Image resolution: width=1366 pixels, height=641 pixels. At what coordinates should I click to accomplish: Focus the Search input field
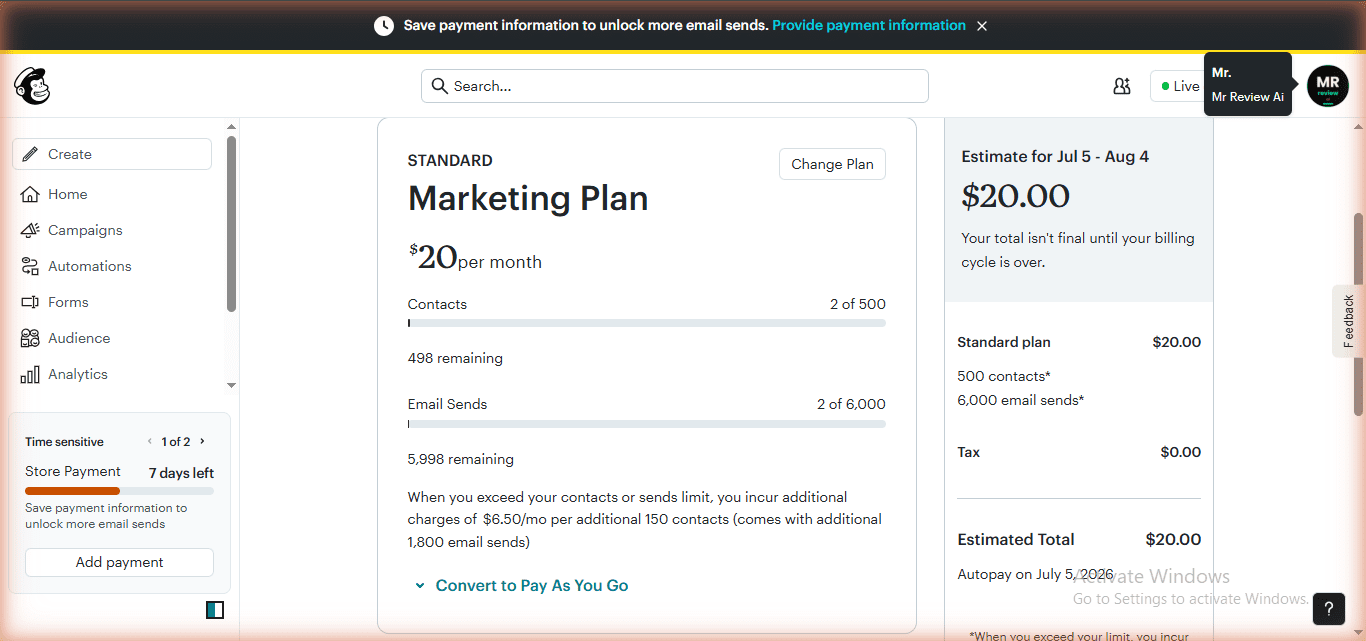675,86
